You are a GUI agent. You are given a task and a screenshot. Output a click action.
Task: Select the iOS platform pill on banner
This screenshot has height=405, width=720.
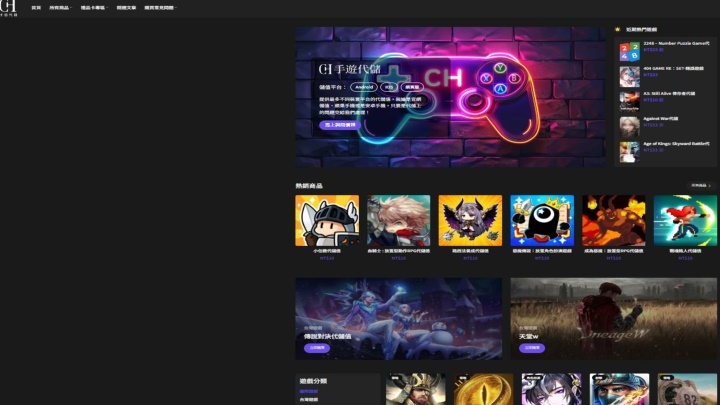(x=389, y=87)
